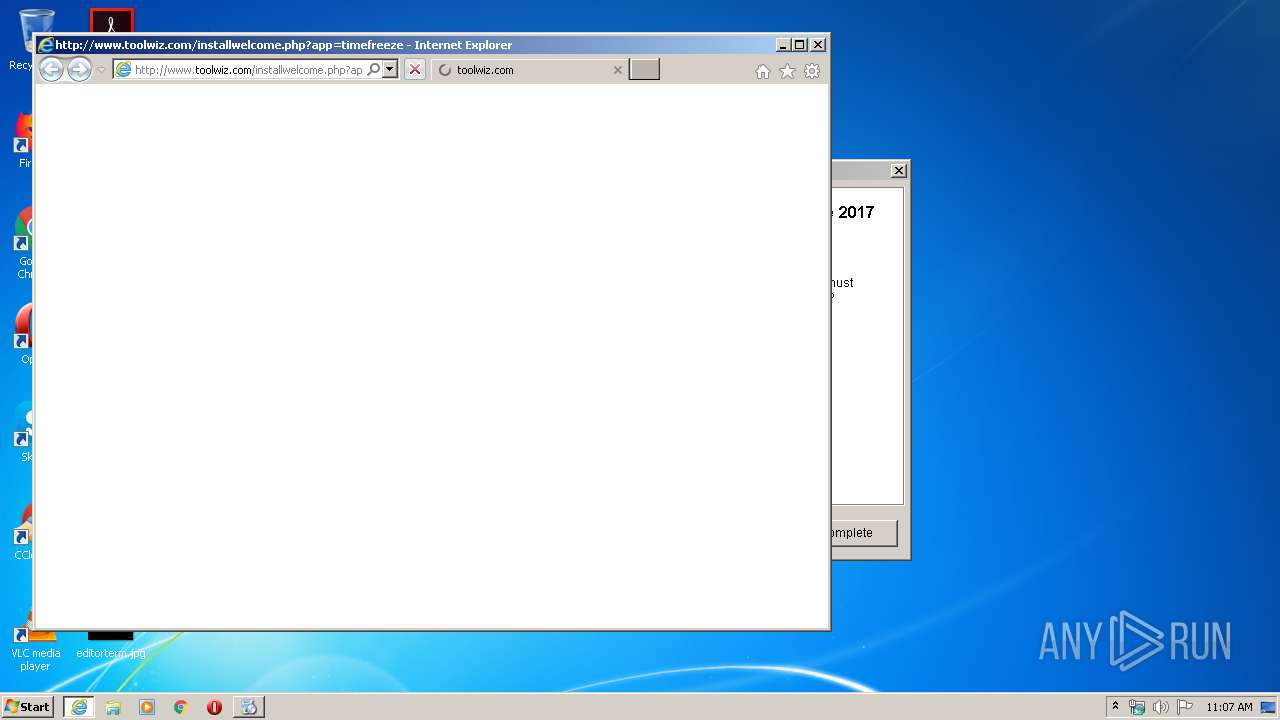1280x720 pixels.
Task: Open the Start menu
Action: pos(28,707)
